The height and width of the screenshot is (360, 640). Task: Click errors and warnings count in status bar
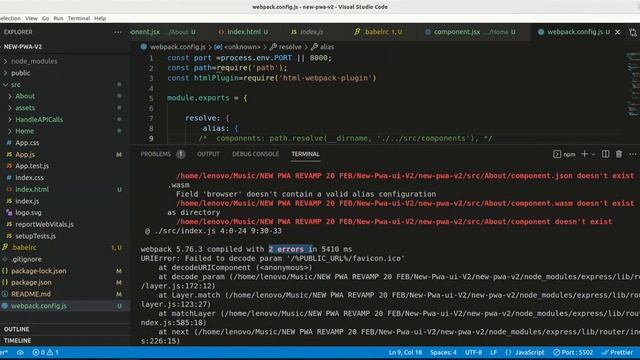45,352
